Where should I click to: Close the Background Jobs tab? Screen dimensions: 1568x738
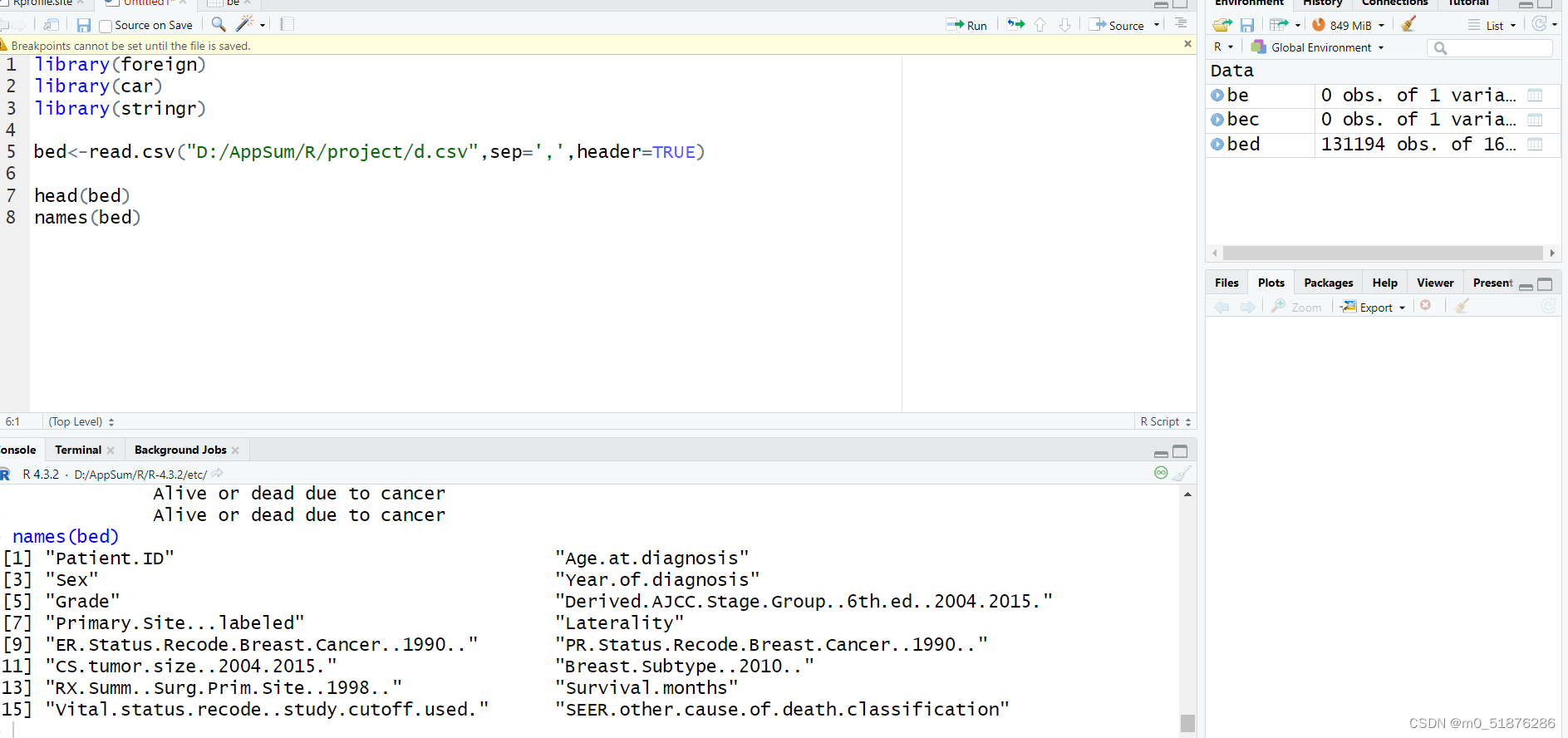[x=235, y=450]
